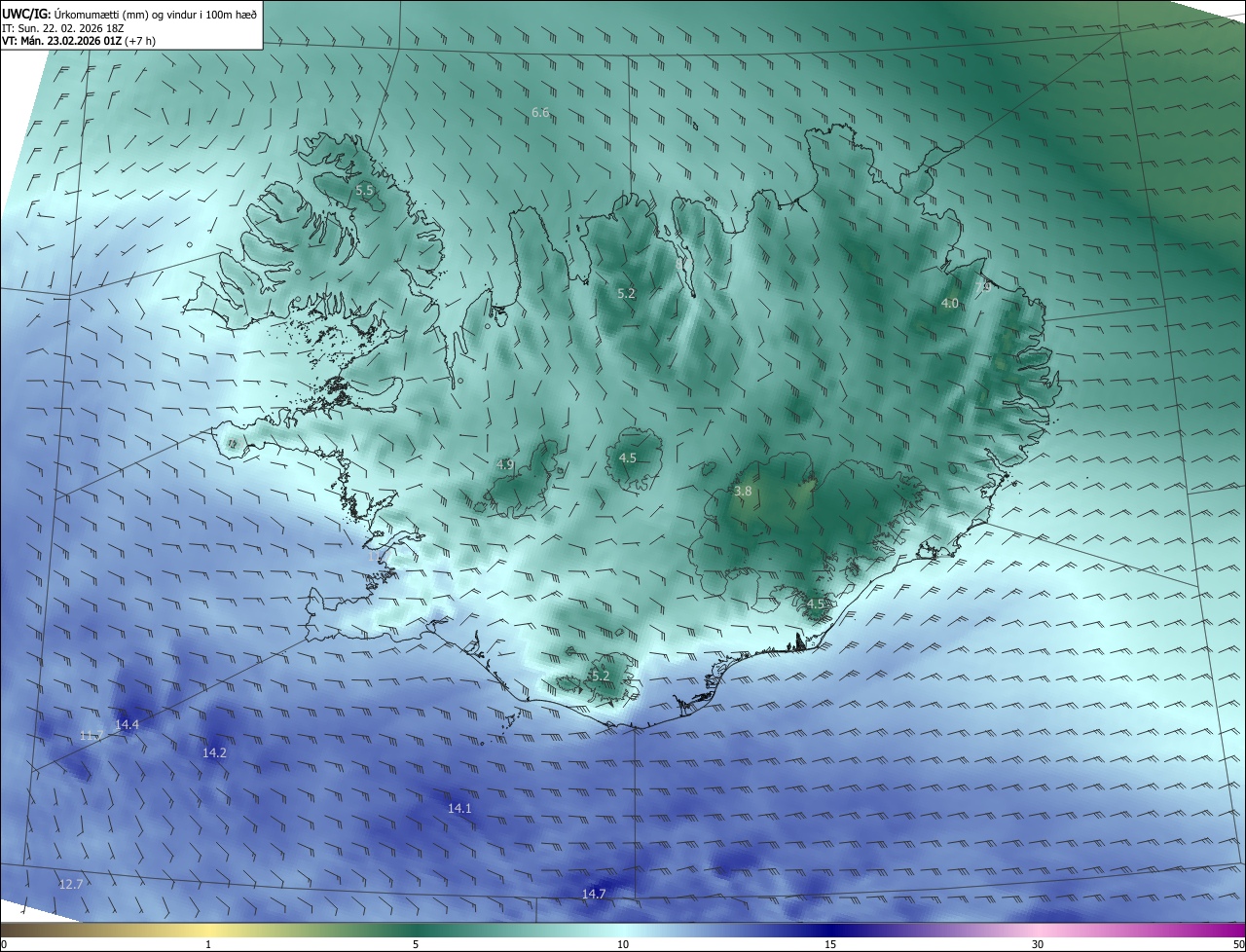Click the color scale tick labeled 30

coord(1038,944)
